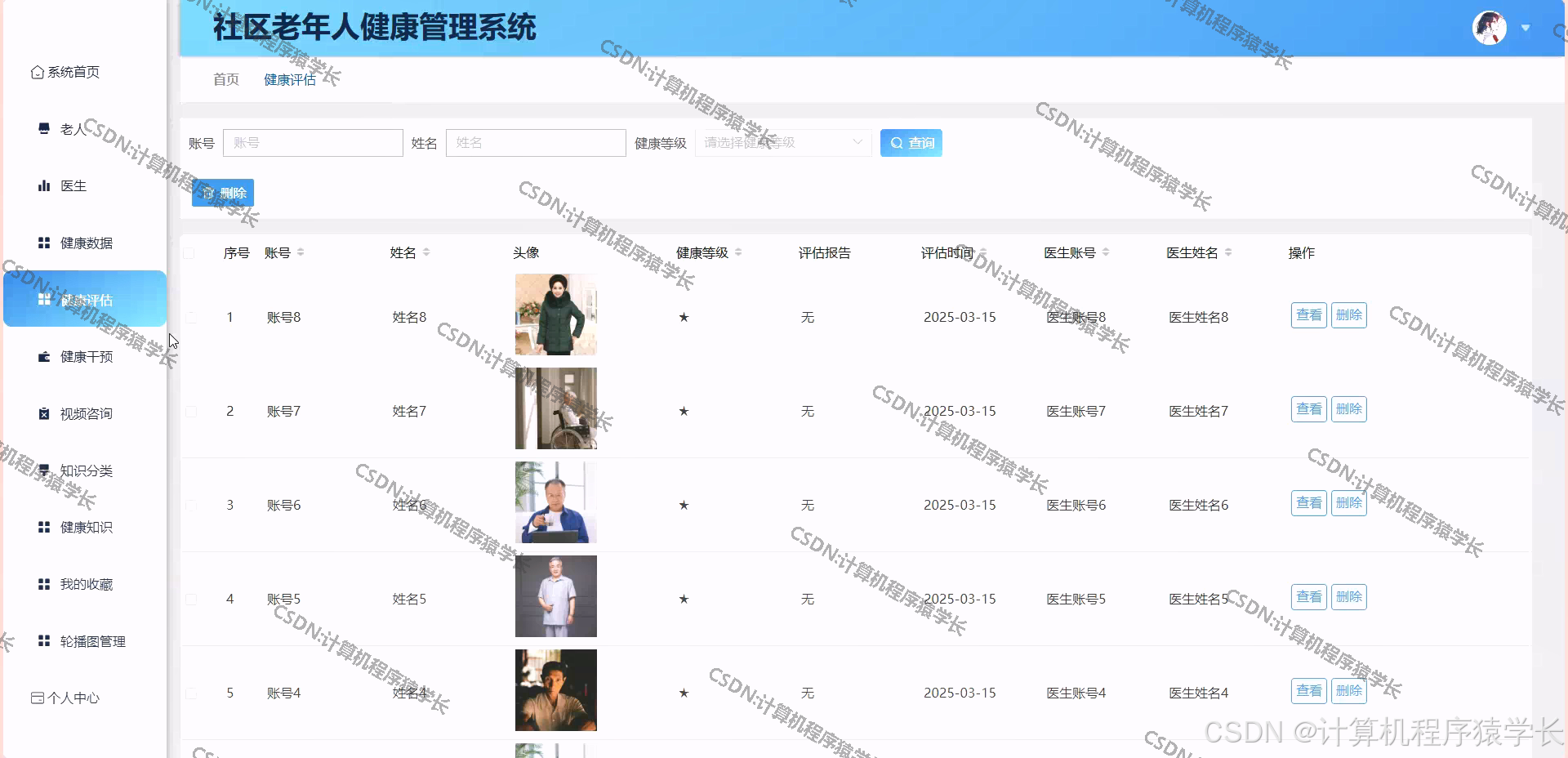Click the blue 删除 batch delete button
The height and width of the screenshot is (758, 1568).
pyautogui.click(x=223, y=193)
